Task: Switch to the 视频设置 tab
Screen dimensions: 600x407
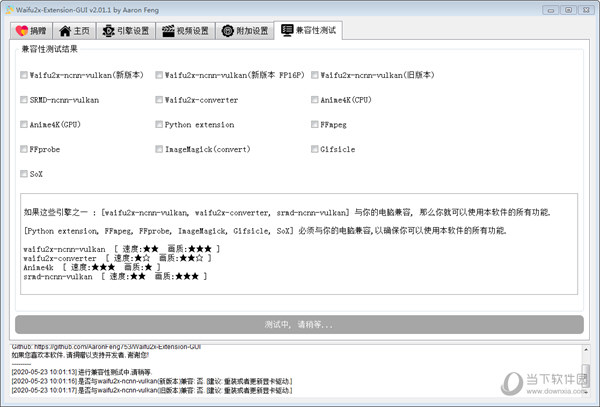Action: (x=186, y=31)
